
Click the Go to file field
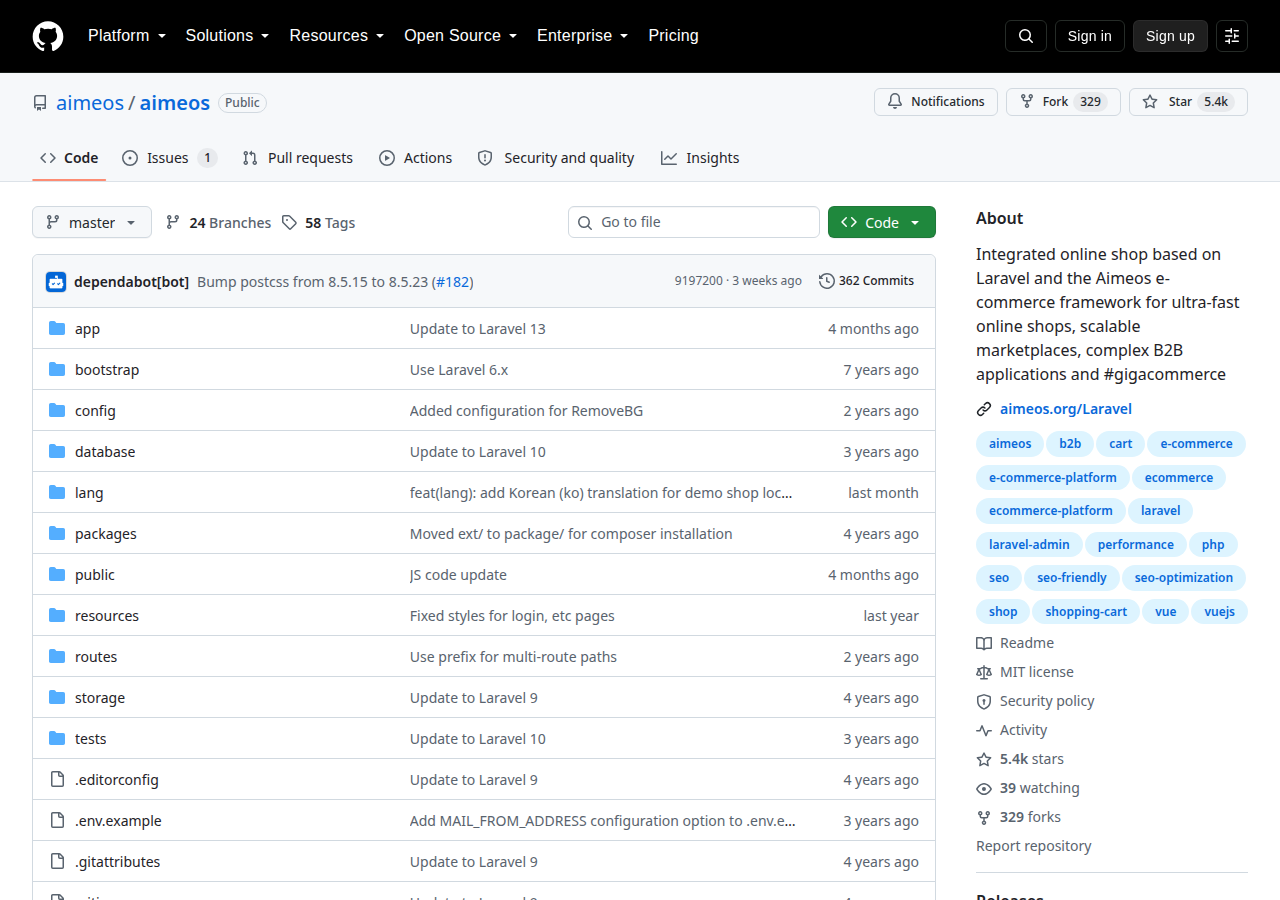(x=694, y=222)
